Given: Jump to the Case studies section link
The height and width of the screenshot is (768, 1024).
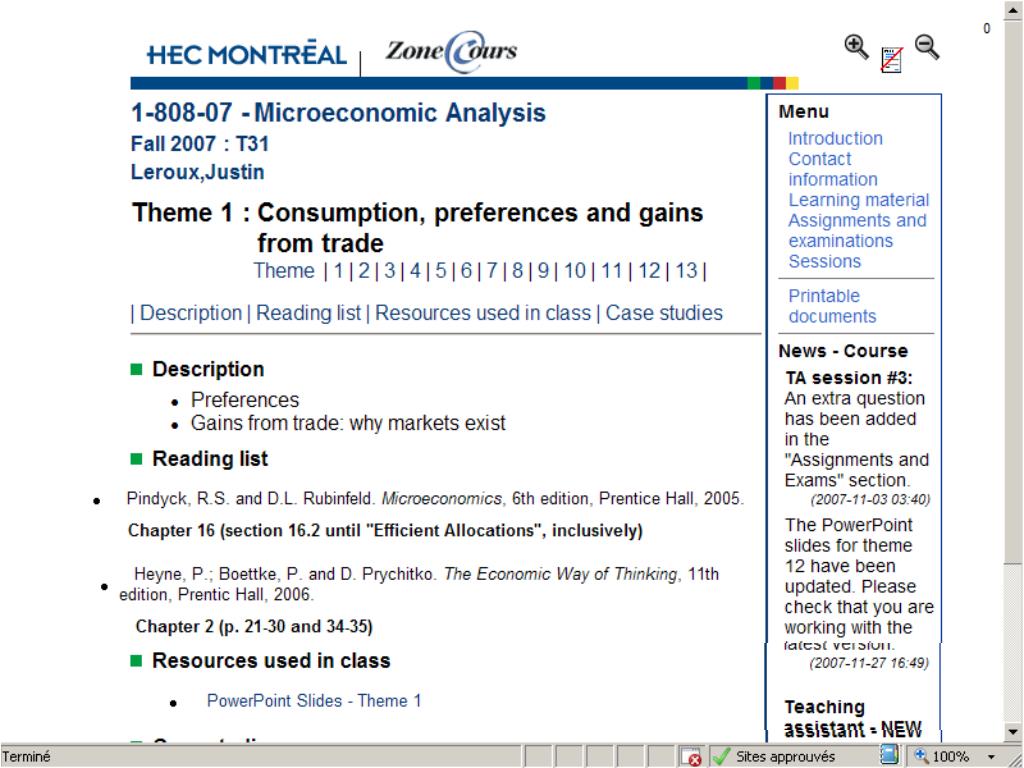Looking at the screenshot, I should (x=664, y=313).
